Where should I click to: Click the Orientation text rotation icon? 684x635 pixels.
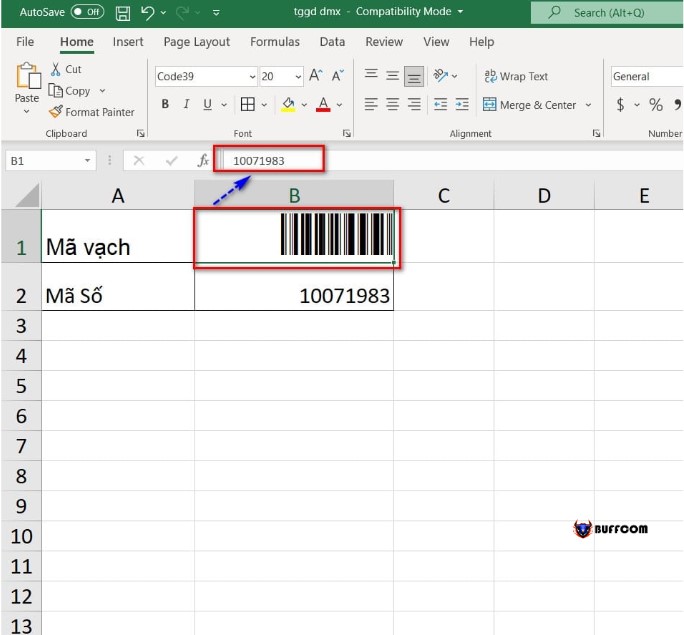tap(441, 75)
